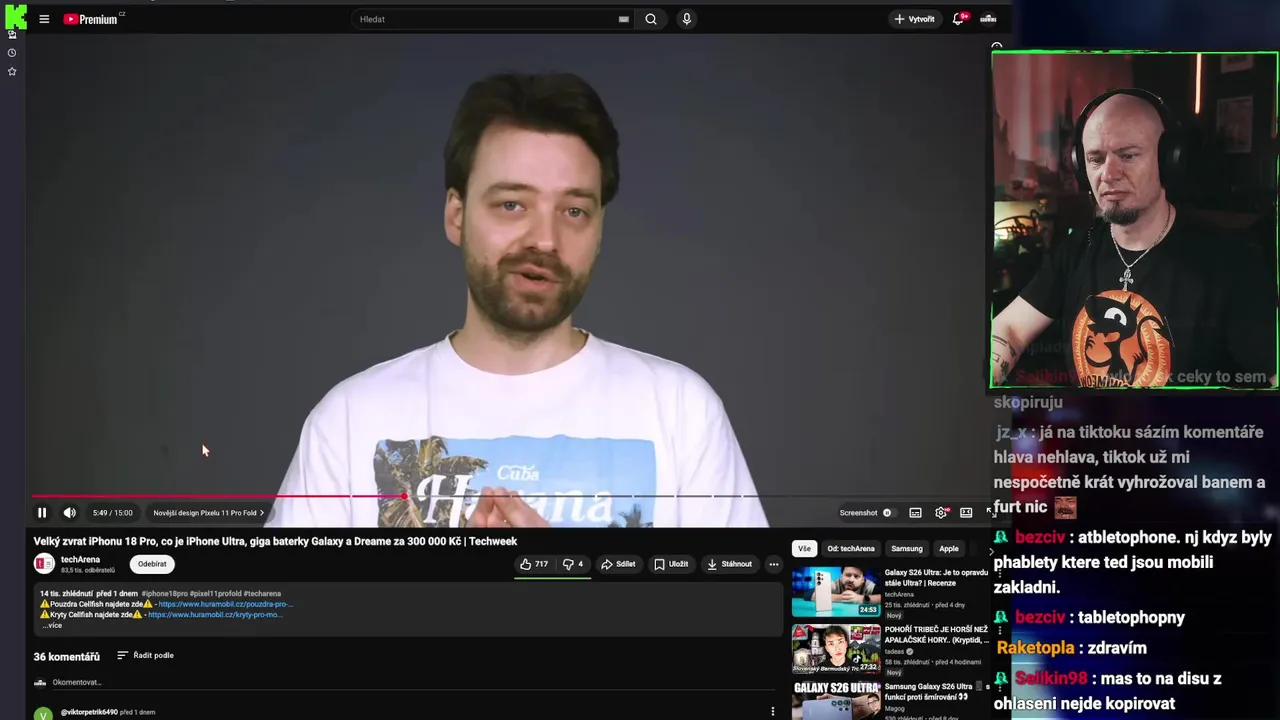Viewport: 1280px width, 720px height.
Task: Start voice search with microphone icon
Action: pos(686,19)
